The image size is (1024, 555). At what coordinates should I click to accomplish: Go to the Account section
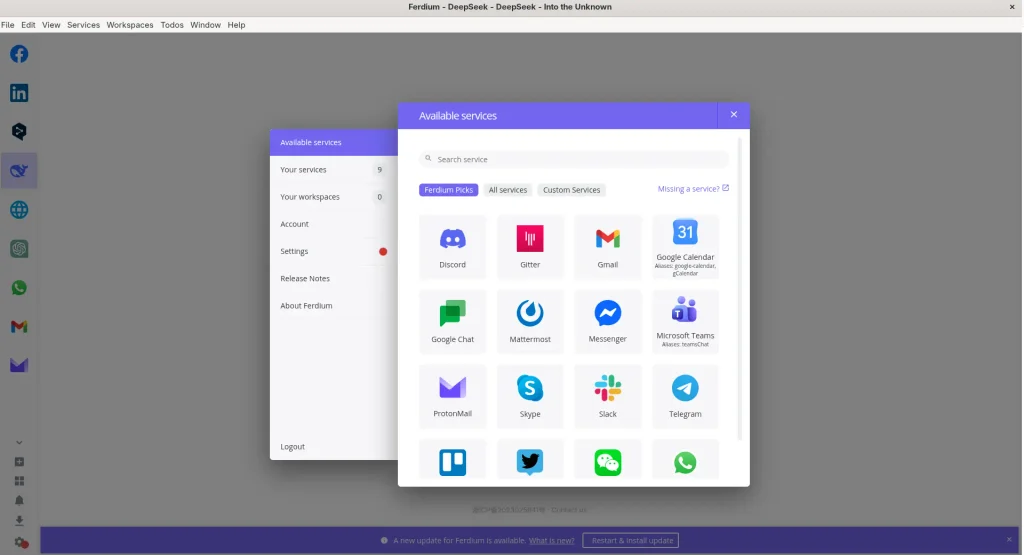334,224
